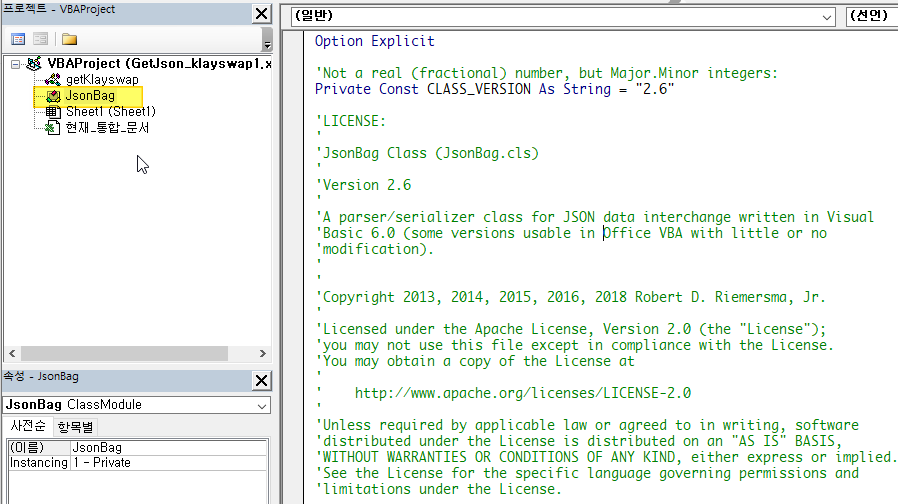Viewport: 898px width, 504px height.
Task: Click the CLASS_VERSION constant declaration line
Action: [494, 89]
